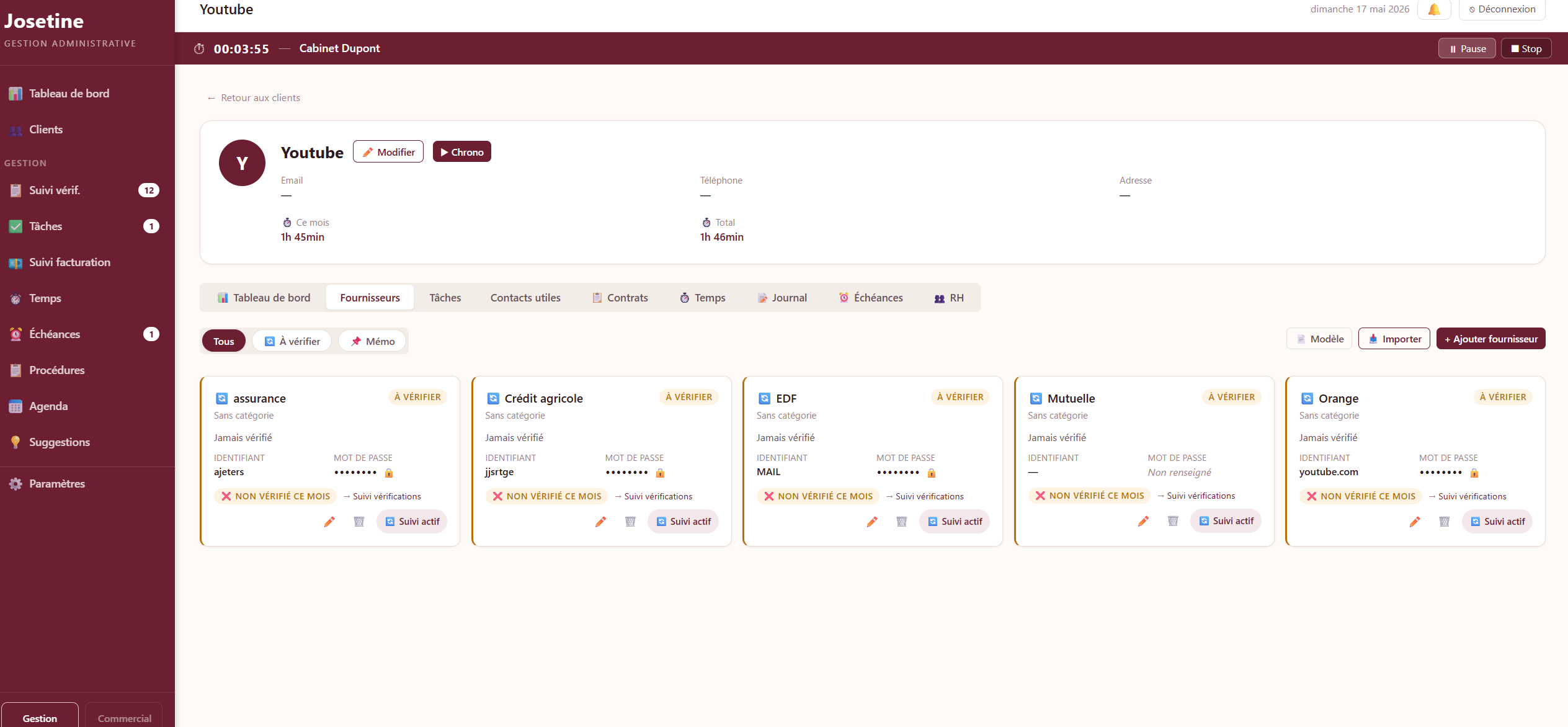Toggle Suivi actif on Mutuelle card
Screen dimensions: 1568x727
click(1226, 521)
